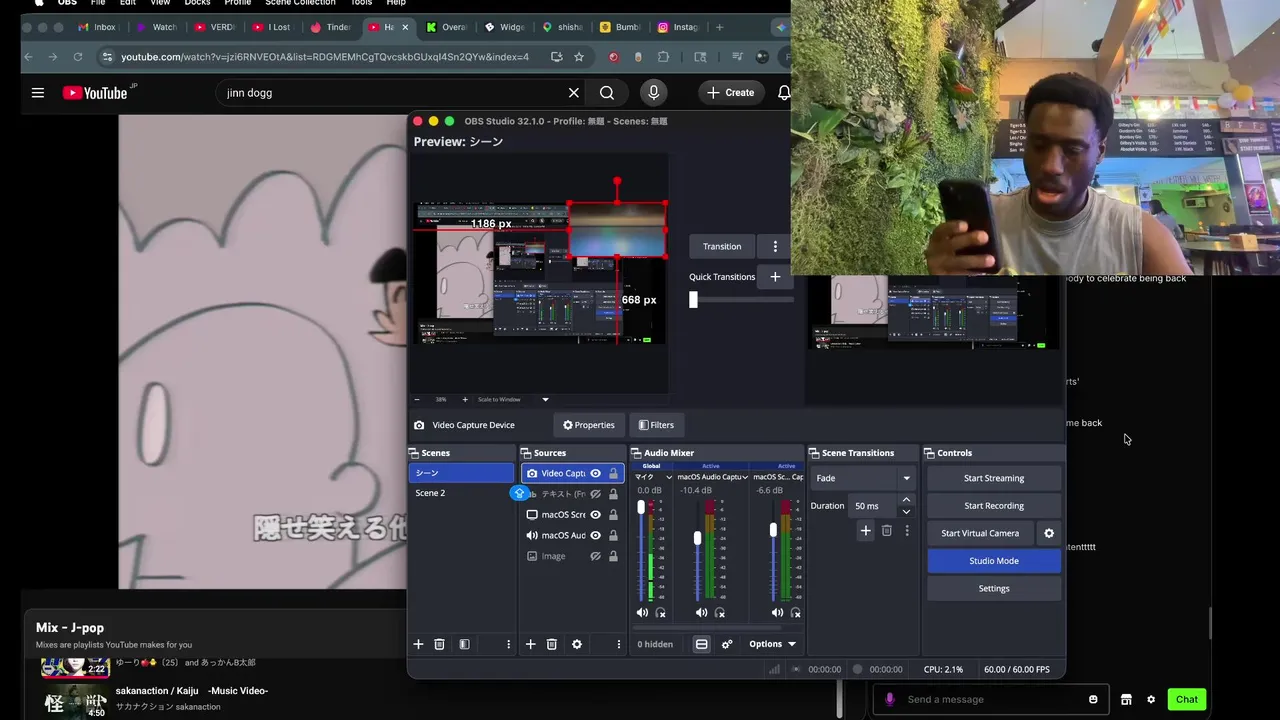
Task: Click the Sources panel trash icon
Action: tap(551, 644)
